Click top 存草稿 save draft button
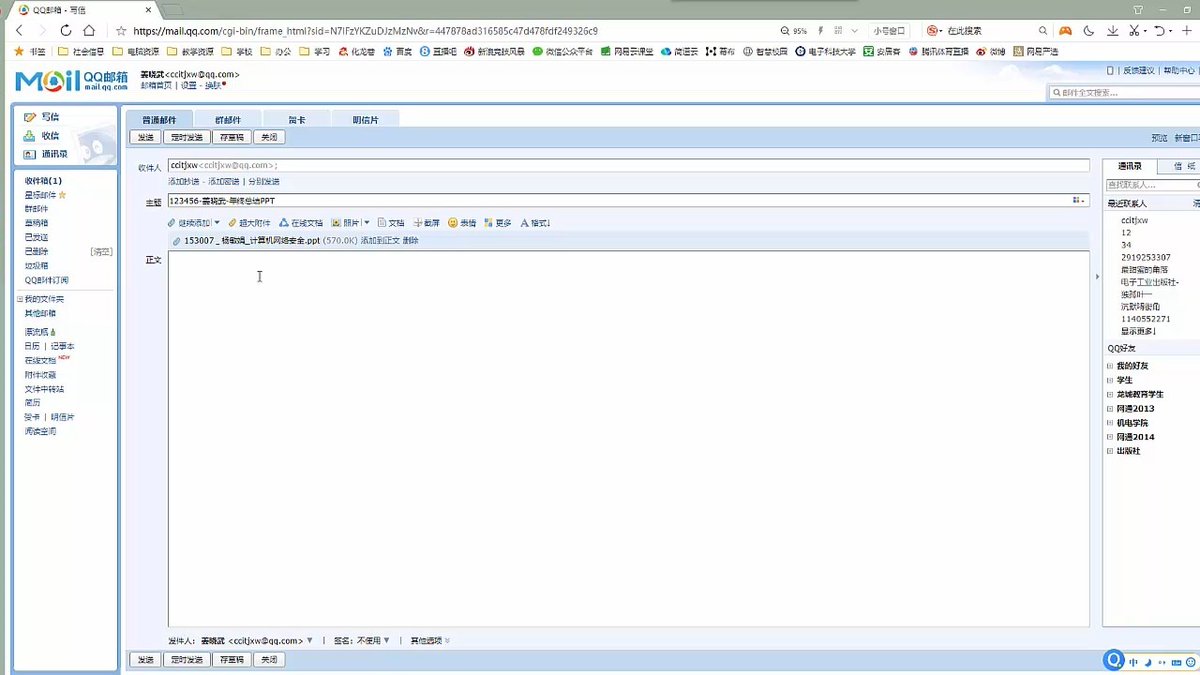 click(x=231, y=137)
